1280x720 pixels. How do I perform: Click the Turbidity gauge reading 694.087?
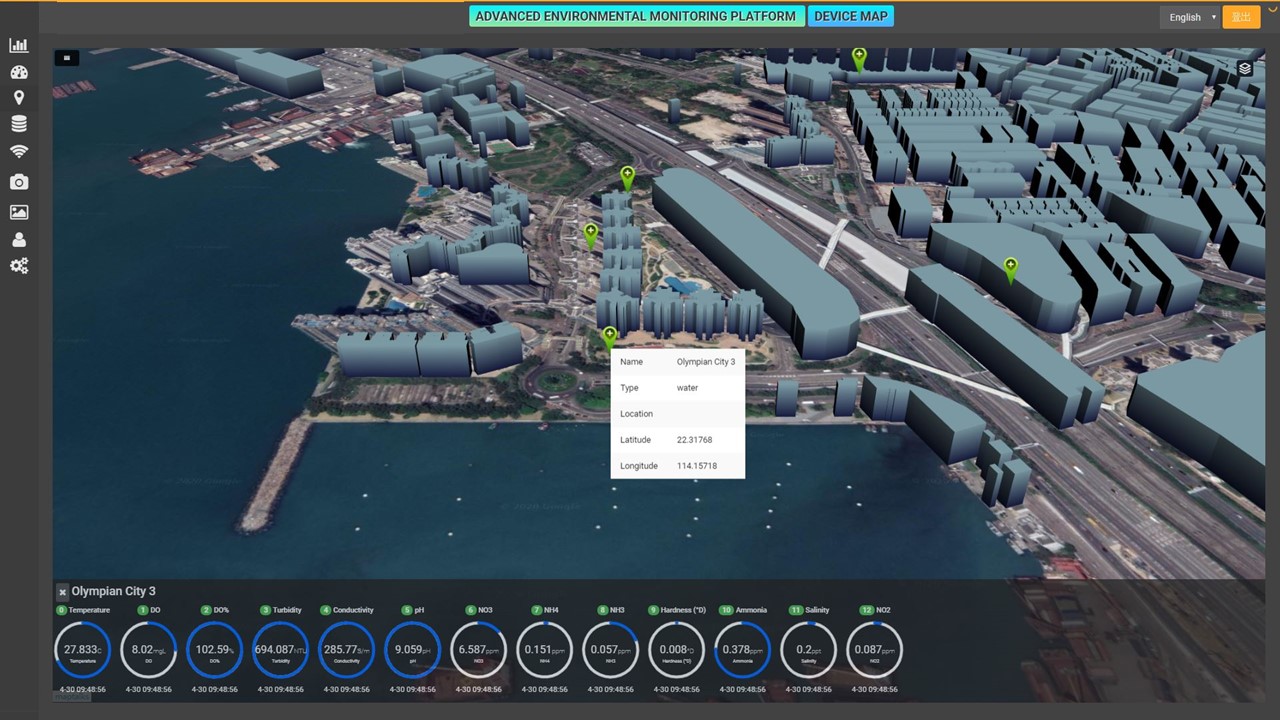pos(280,649)
